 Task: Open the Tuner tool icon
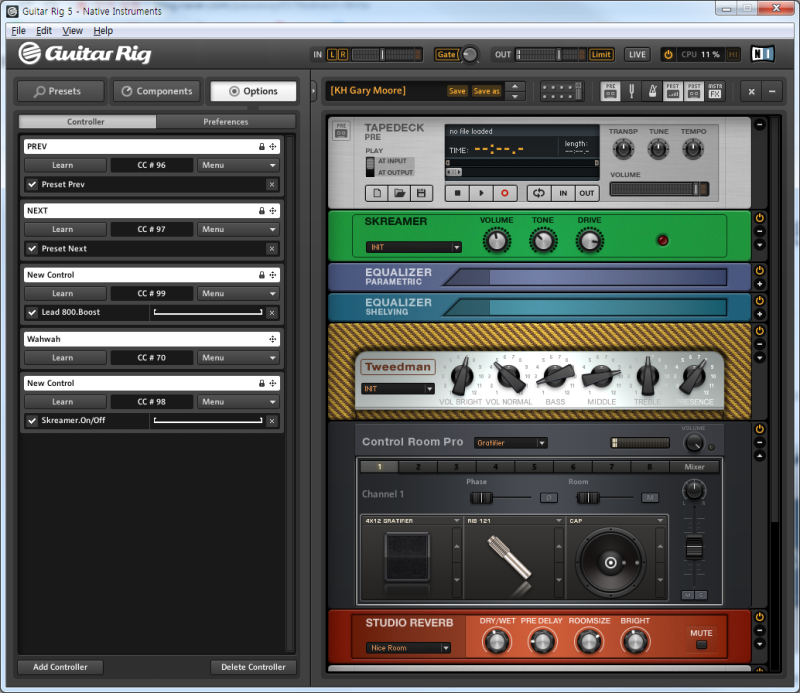[x=631, y=91]
